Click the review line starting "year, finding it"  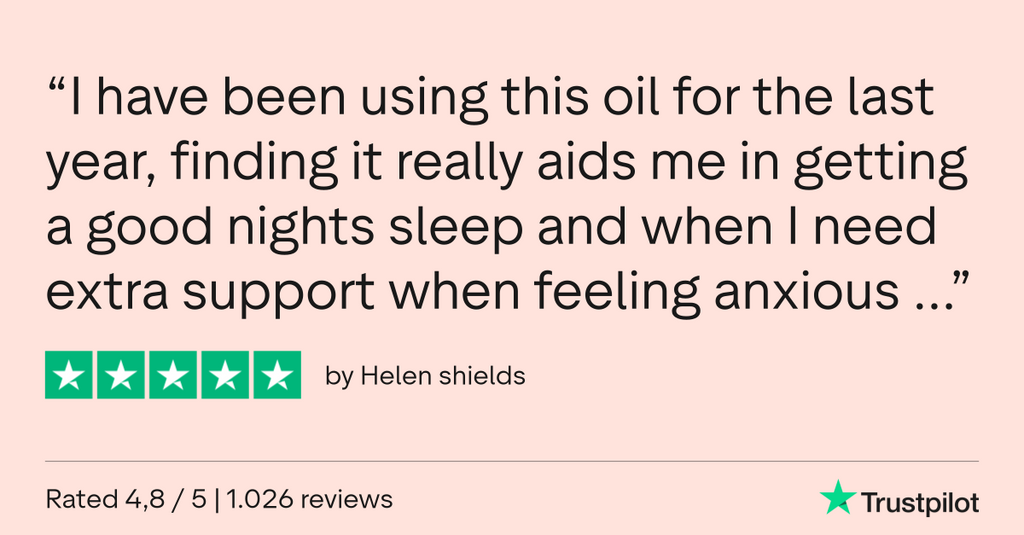(x=507, y=165)
